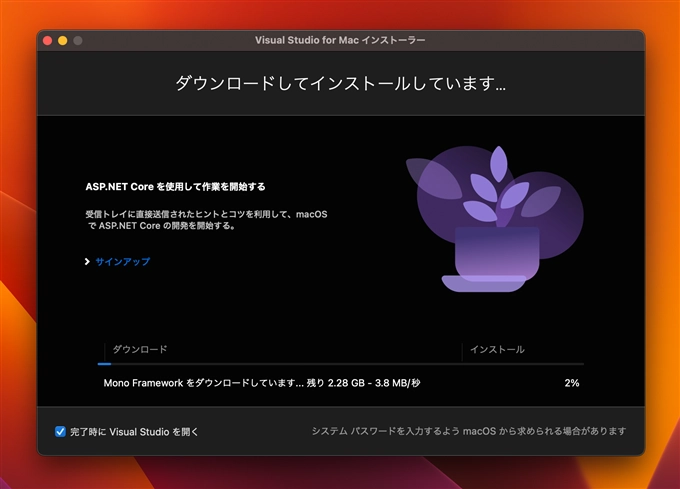The height and width of the screenshot is (489, 680).
Task: Close the installer with the red button
Action: (x=48, y=40)
